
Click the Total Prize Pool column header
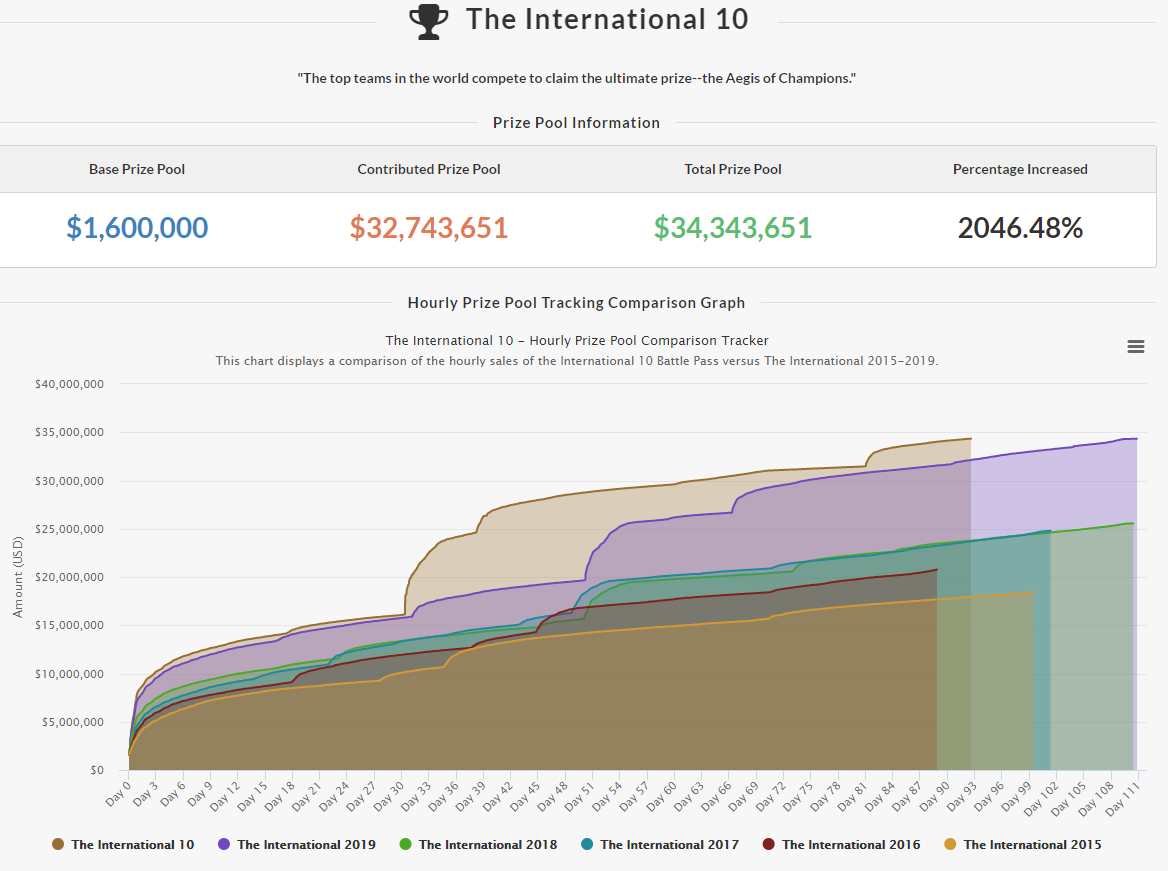(733, 169)
